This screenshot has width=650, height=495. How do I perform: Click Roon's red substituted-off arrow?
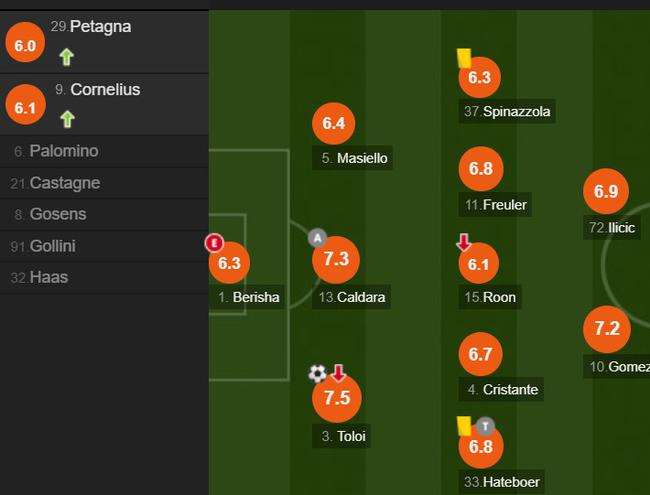[463, 243]
